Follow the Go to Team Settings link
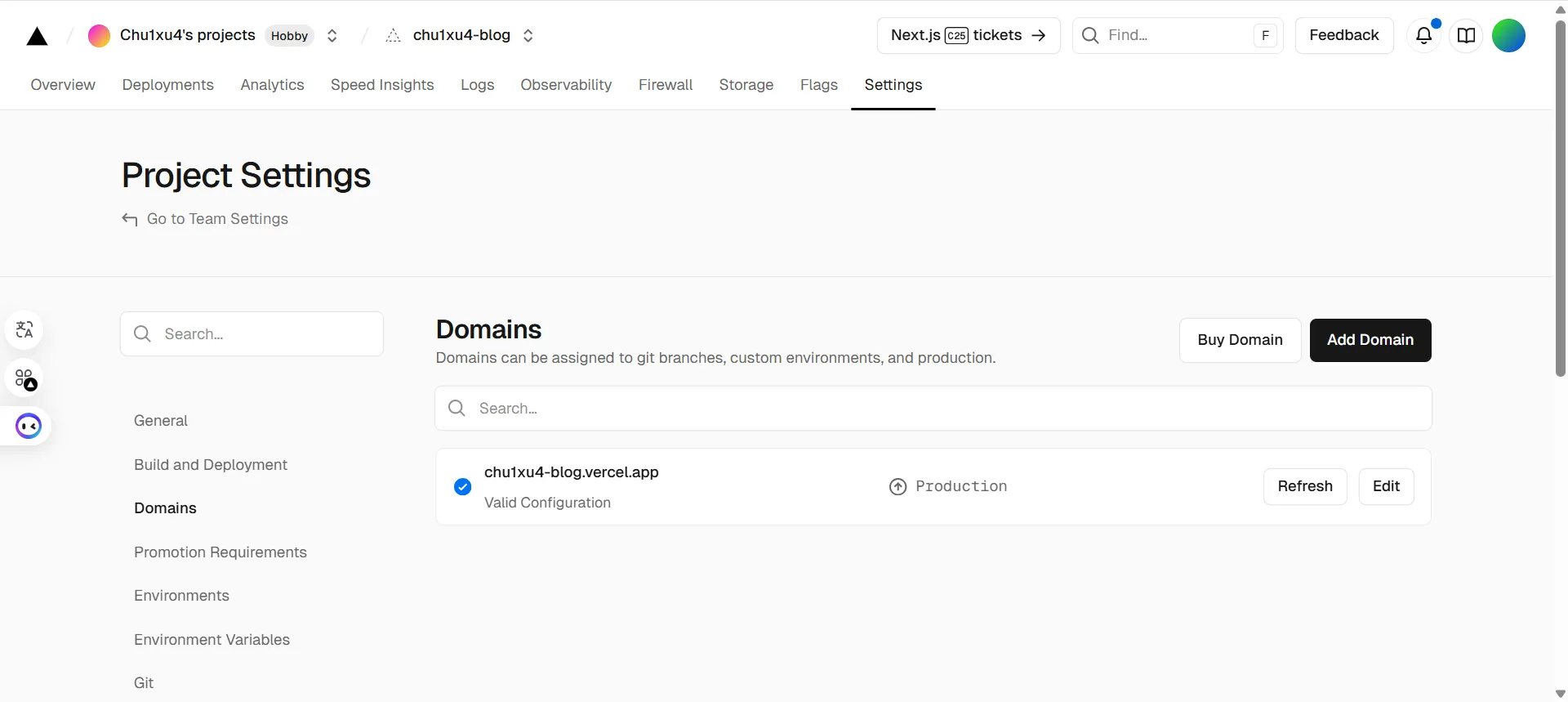 coord(216,219)
